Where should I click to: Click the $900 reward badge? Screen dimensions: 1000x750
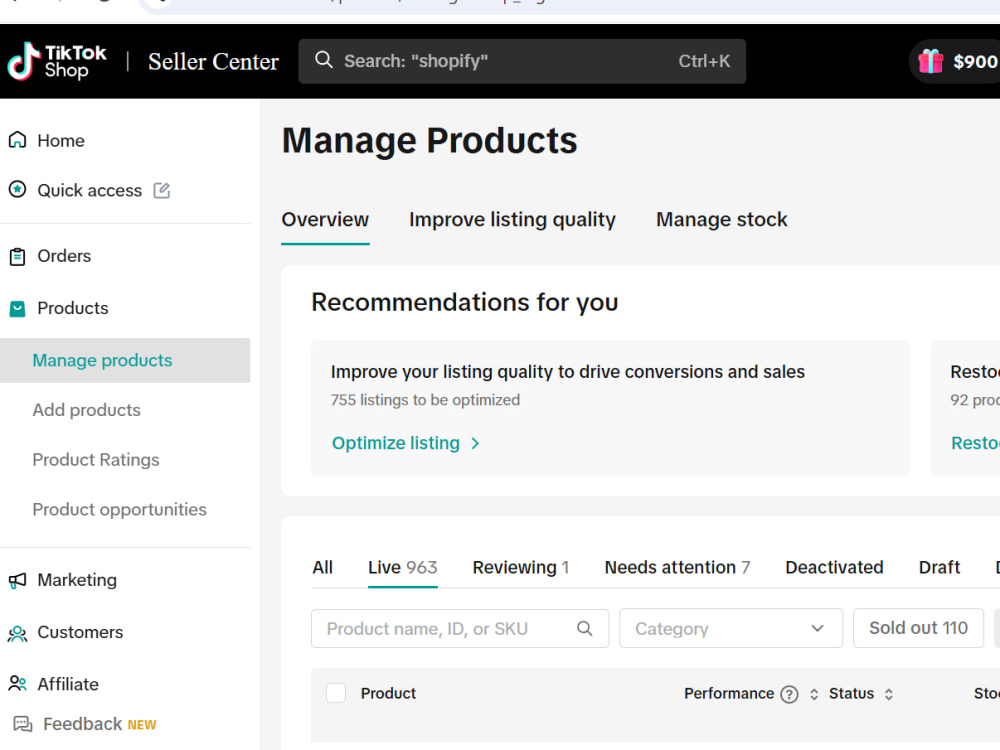coord(957,61)
